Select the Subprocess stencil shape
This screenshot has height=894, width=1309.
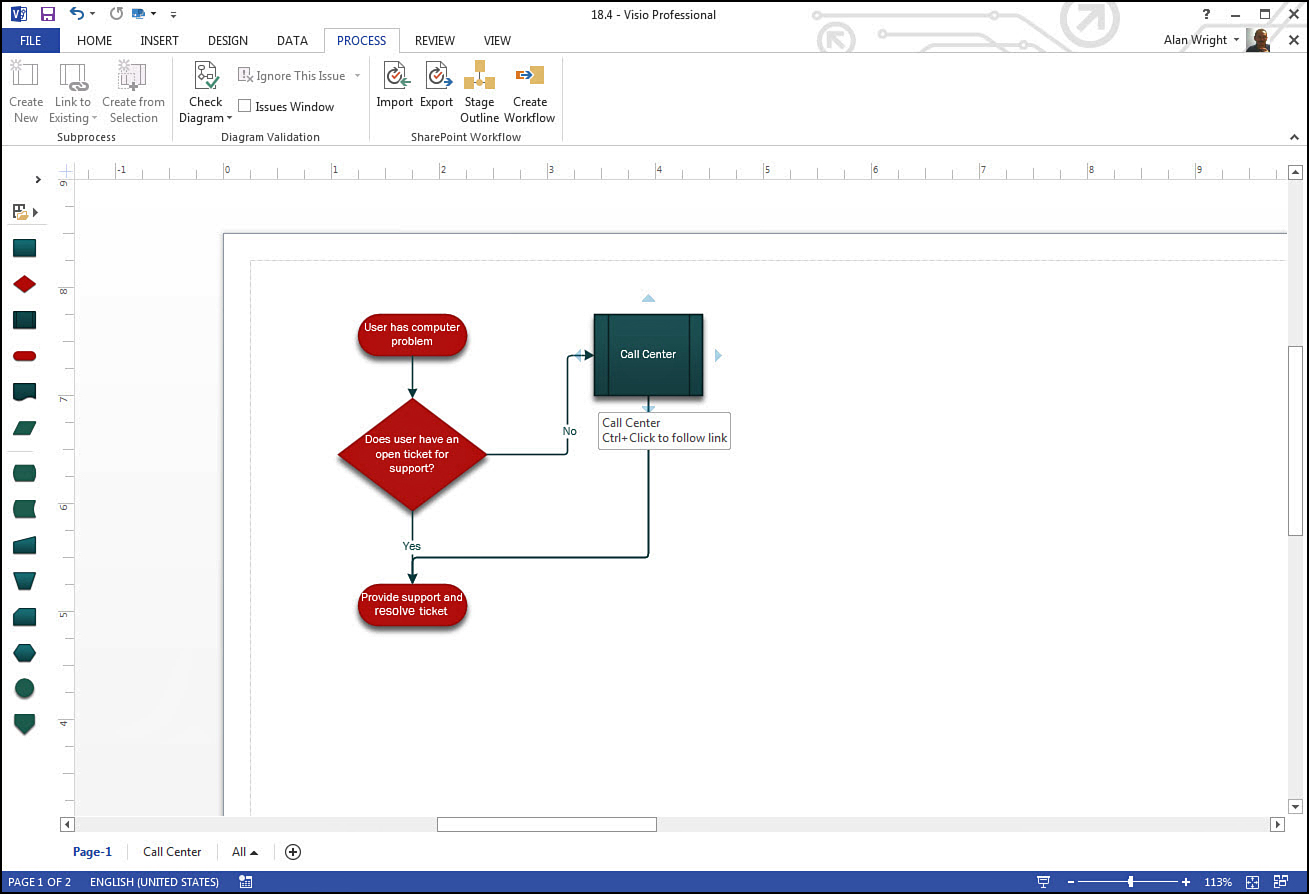point(25,320)
